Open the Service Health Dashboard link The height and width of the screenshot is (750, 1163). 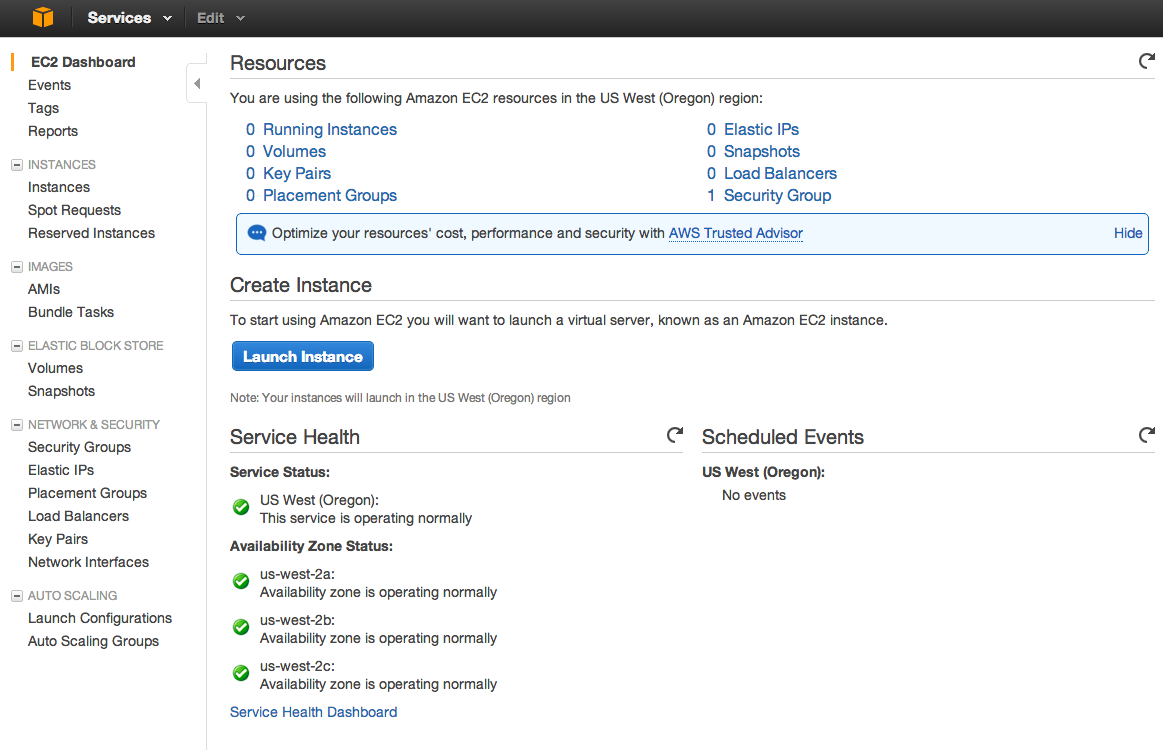(313, 712)
